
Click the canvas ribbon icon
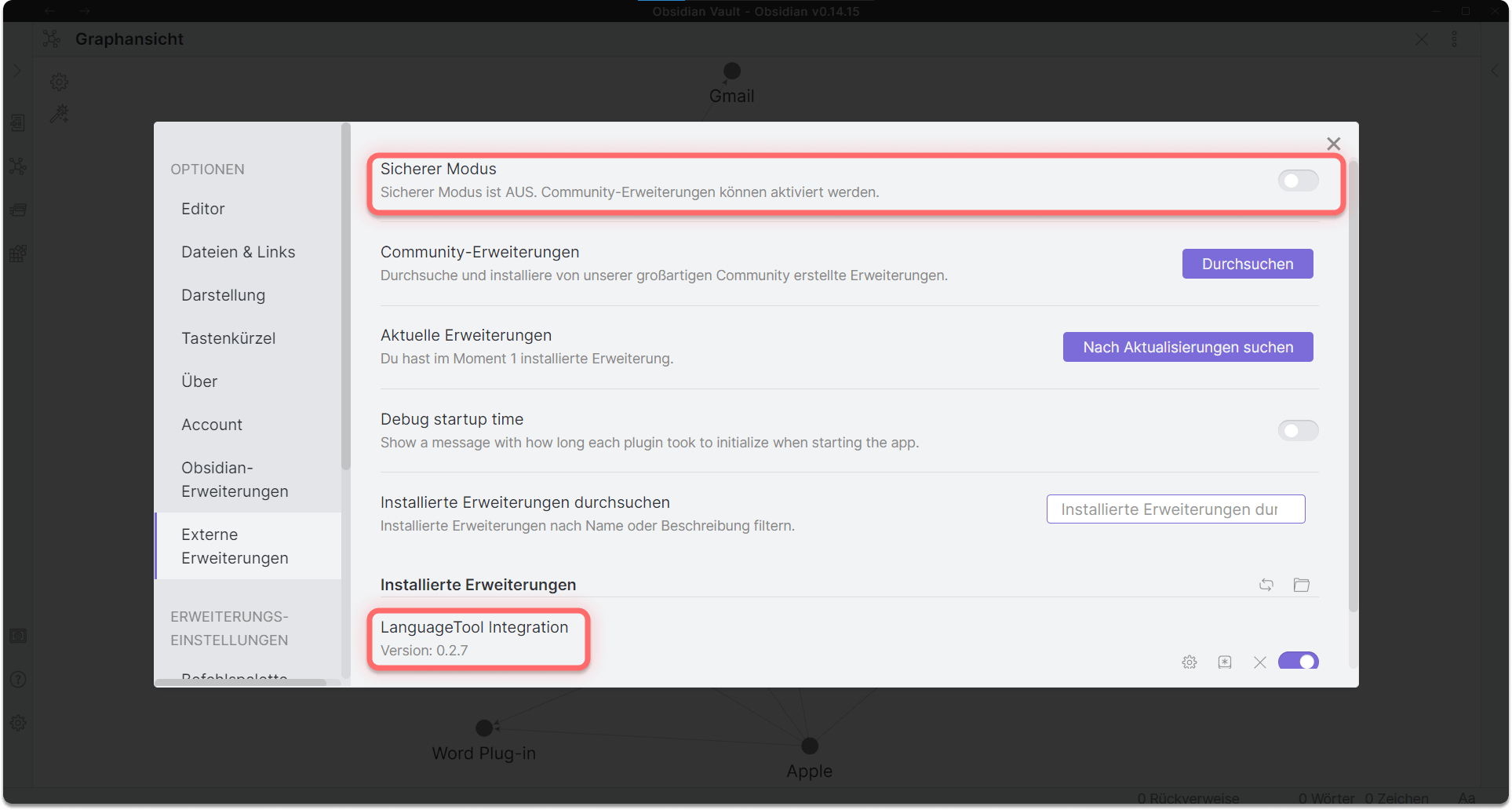tap(18, 210)
